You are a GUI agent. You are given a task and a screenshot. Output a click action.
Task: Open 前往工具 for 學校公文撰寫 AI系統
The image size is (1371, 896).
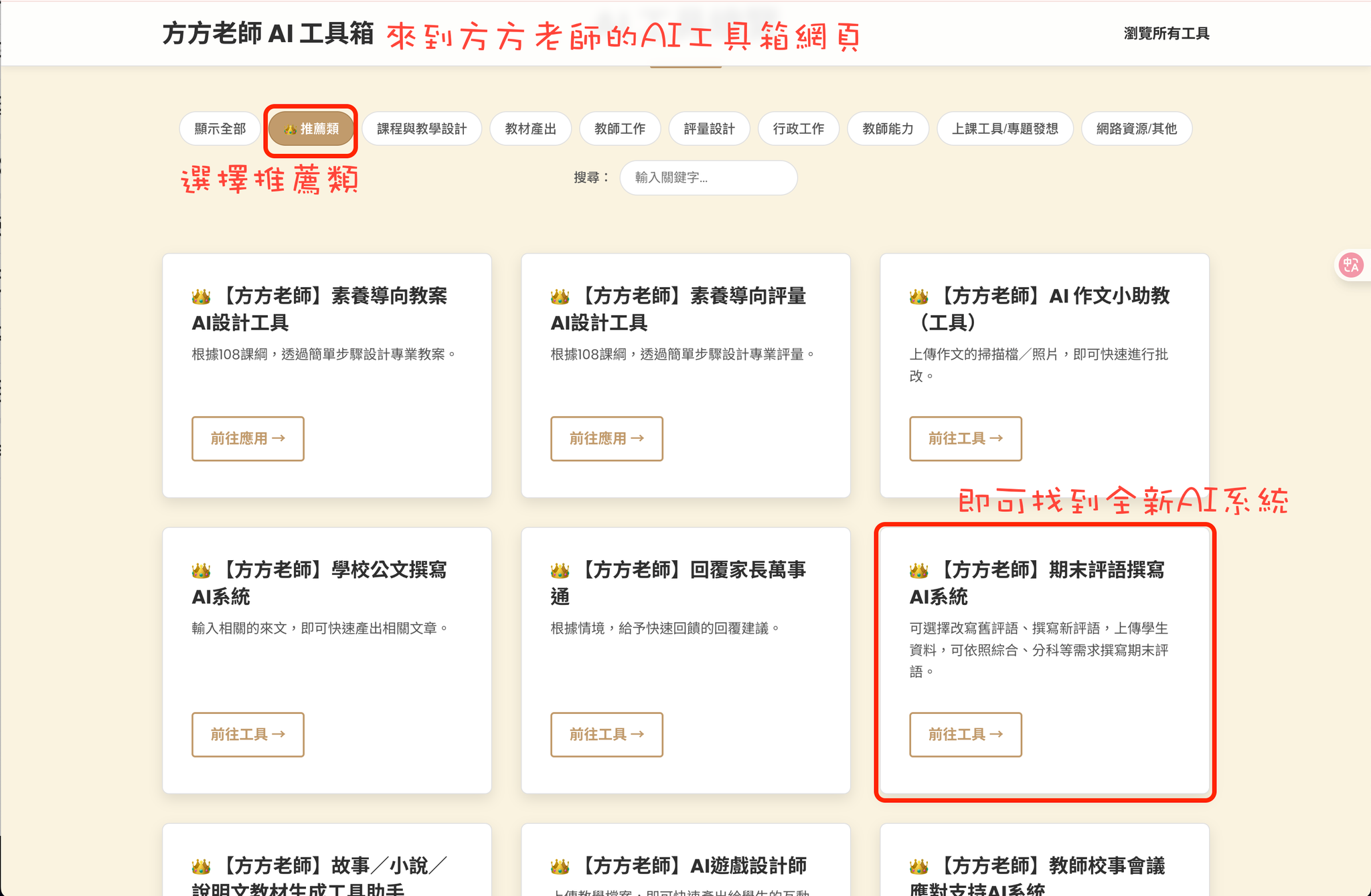point(248,735)
